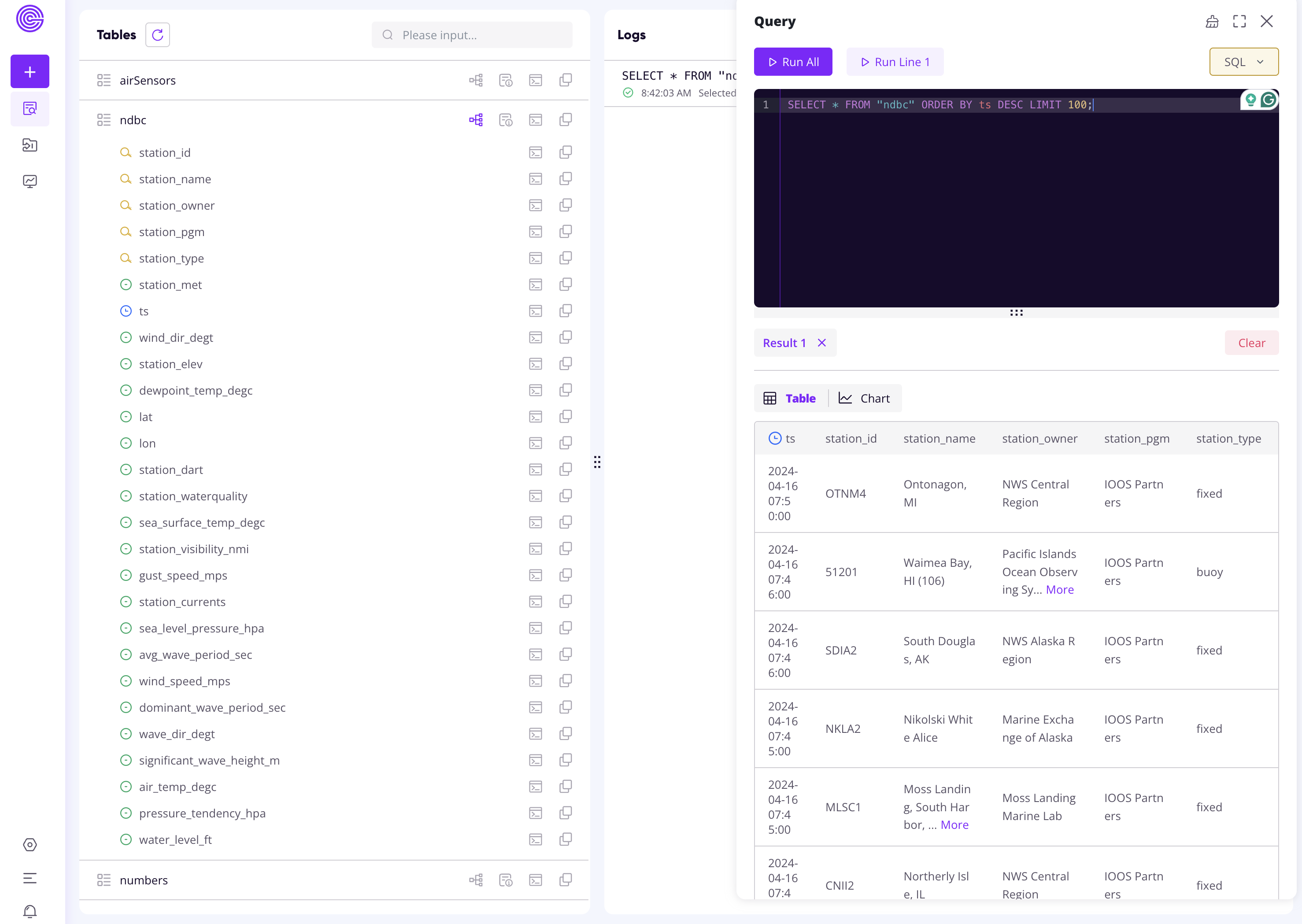
Task: Click the Clear button to remove results
Action: tap(1251, 343)
